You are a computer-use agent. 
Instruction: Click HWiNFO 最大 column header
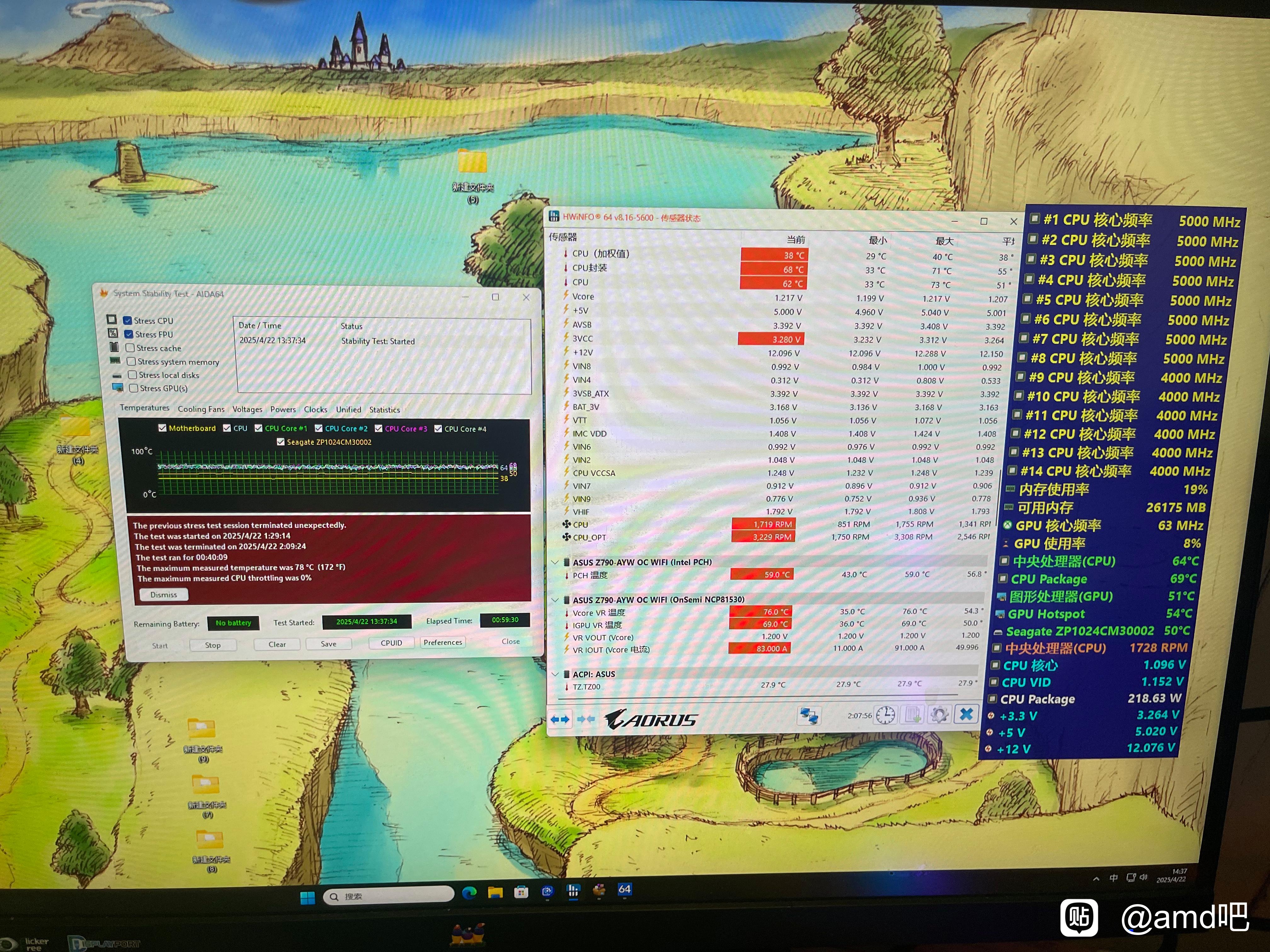944,241
